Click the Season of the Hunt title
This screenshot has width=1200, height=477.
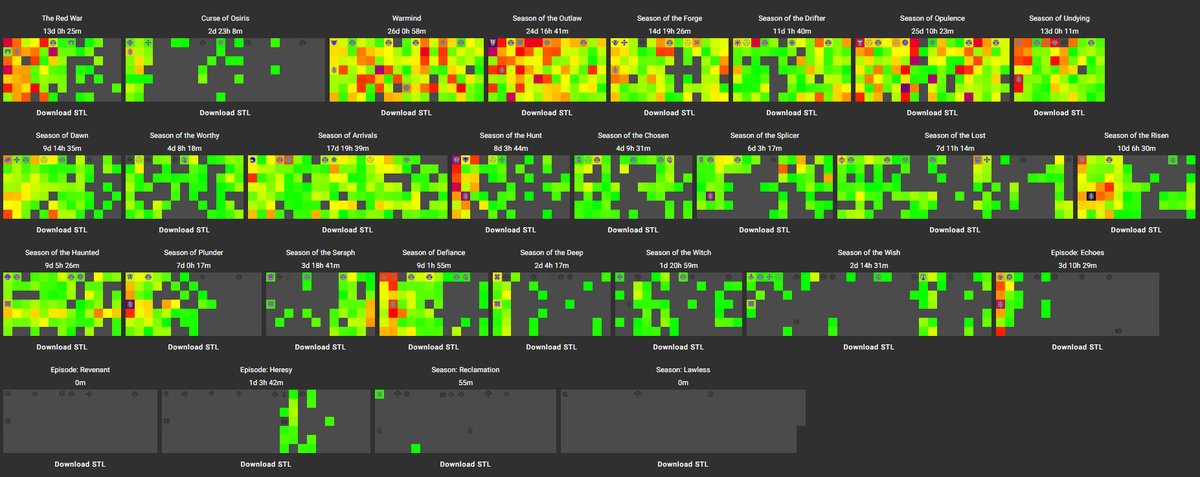pos(510,135)
